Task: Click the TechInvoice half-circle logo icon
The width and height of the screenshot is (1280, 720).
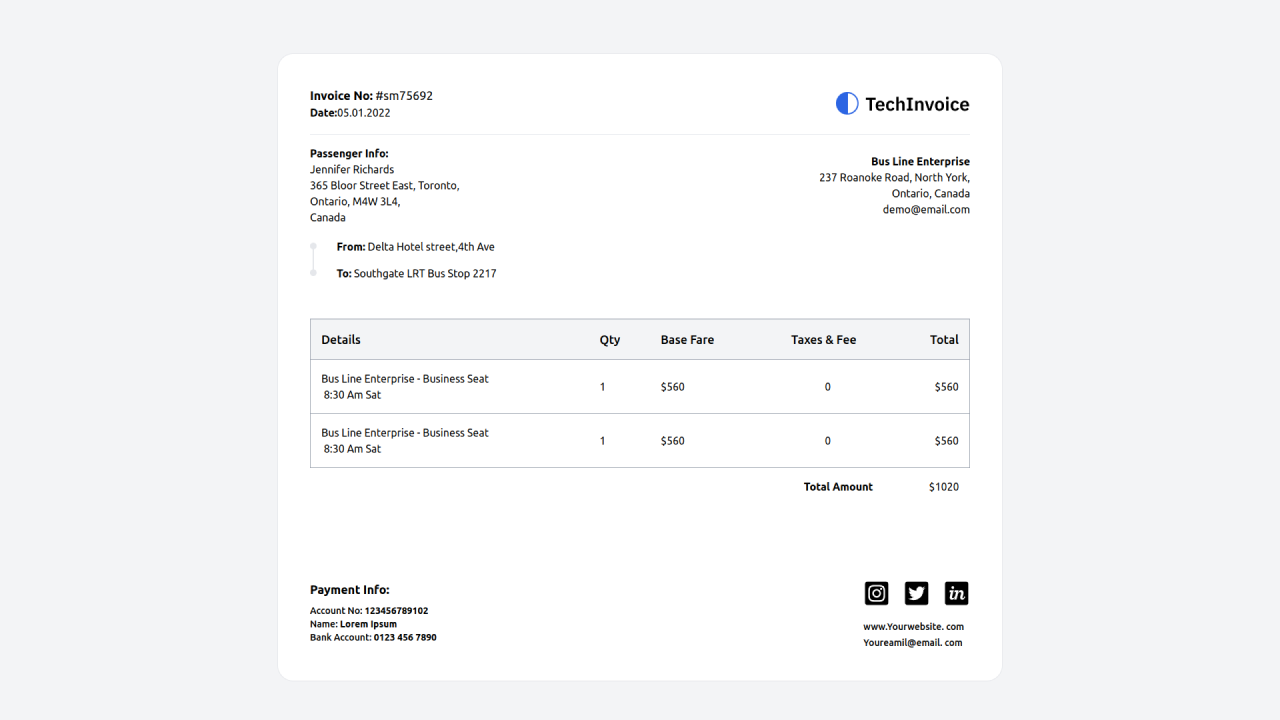Action: point(847,103)
